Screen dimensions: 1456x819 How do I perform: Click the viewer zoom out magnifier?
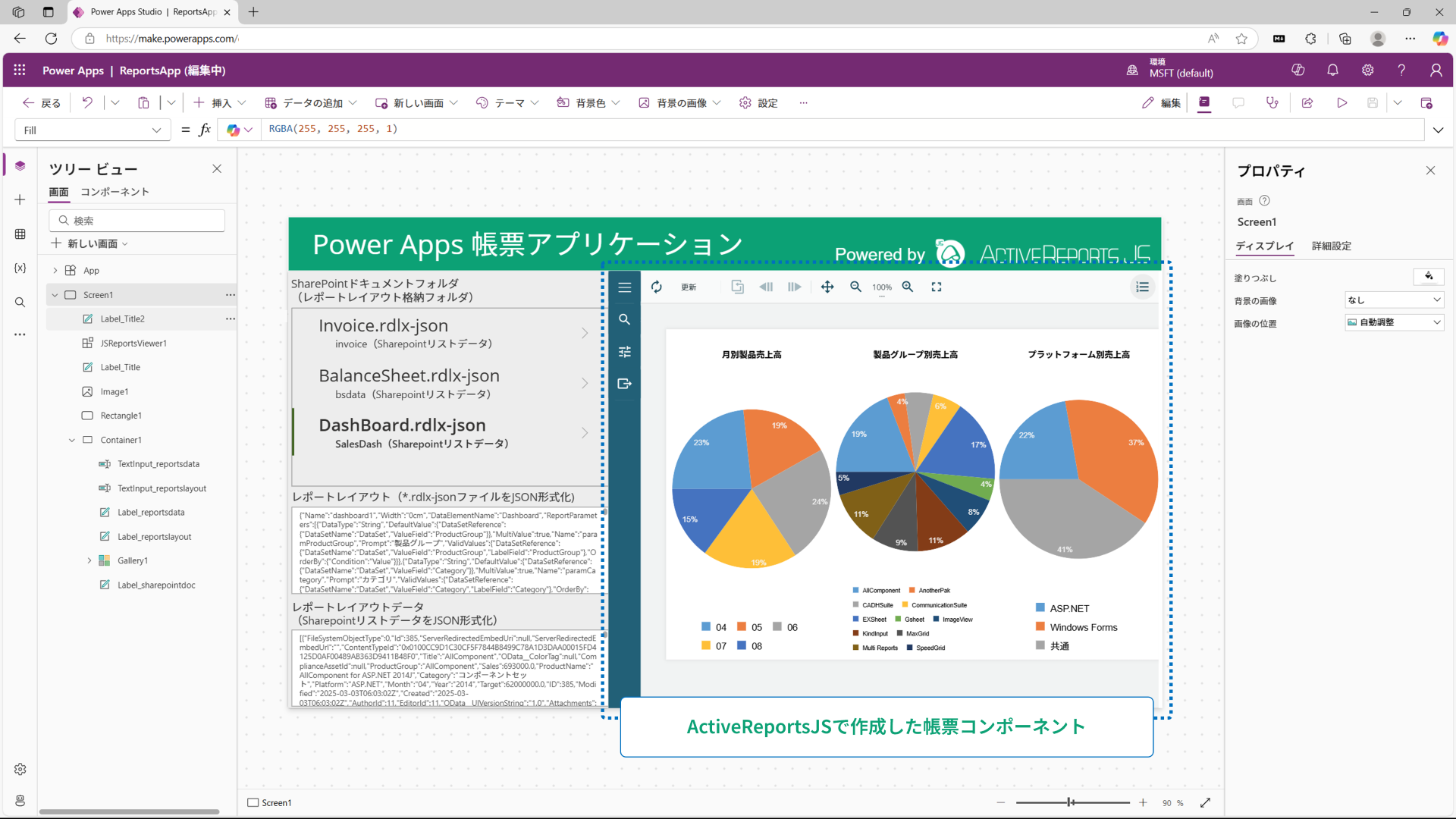point(855,287)
